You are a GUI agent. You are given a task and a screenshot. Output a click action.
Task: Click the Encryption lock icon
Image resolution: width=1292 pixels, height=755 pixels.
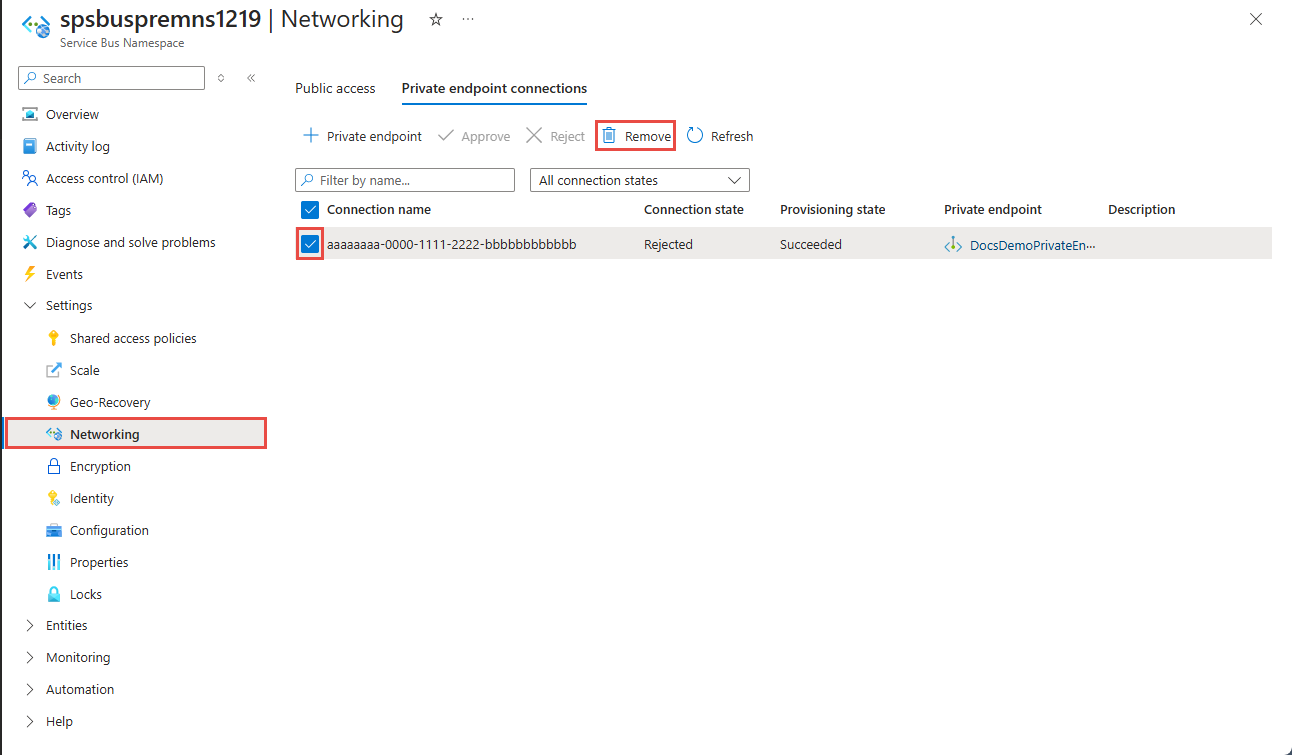[x=54, y=466]
